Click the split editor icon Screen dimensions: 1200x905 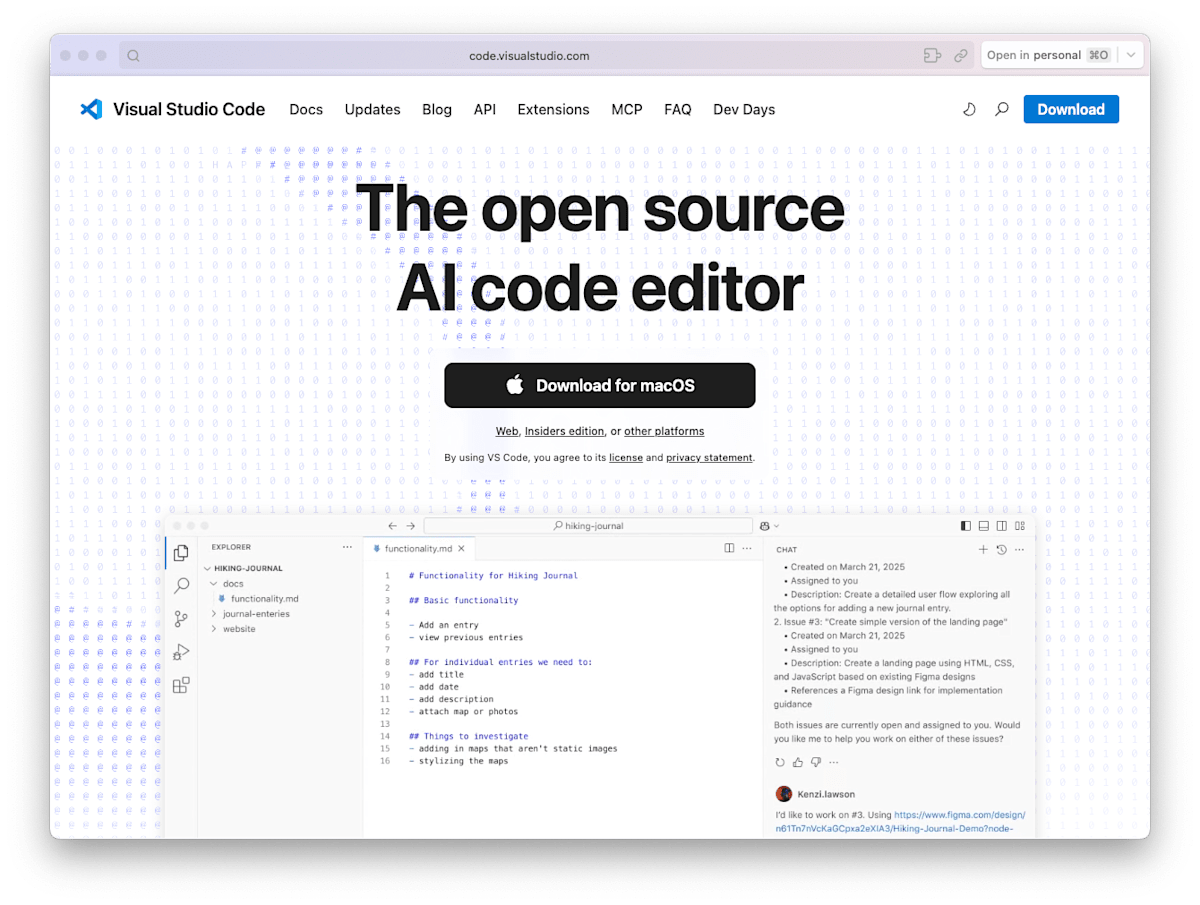[729, 548]
